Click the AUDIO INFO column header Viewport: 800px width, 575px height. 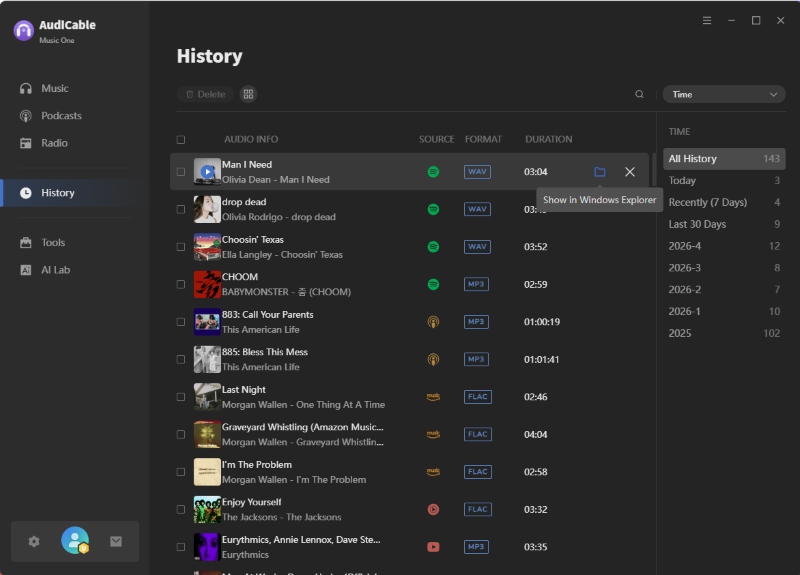(x=251, y=139)
